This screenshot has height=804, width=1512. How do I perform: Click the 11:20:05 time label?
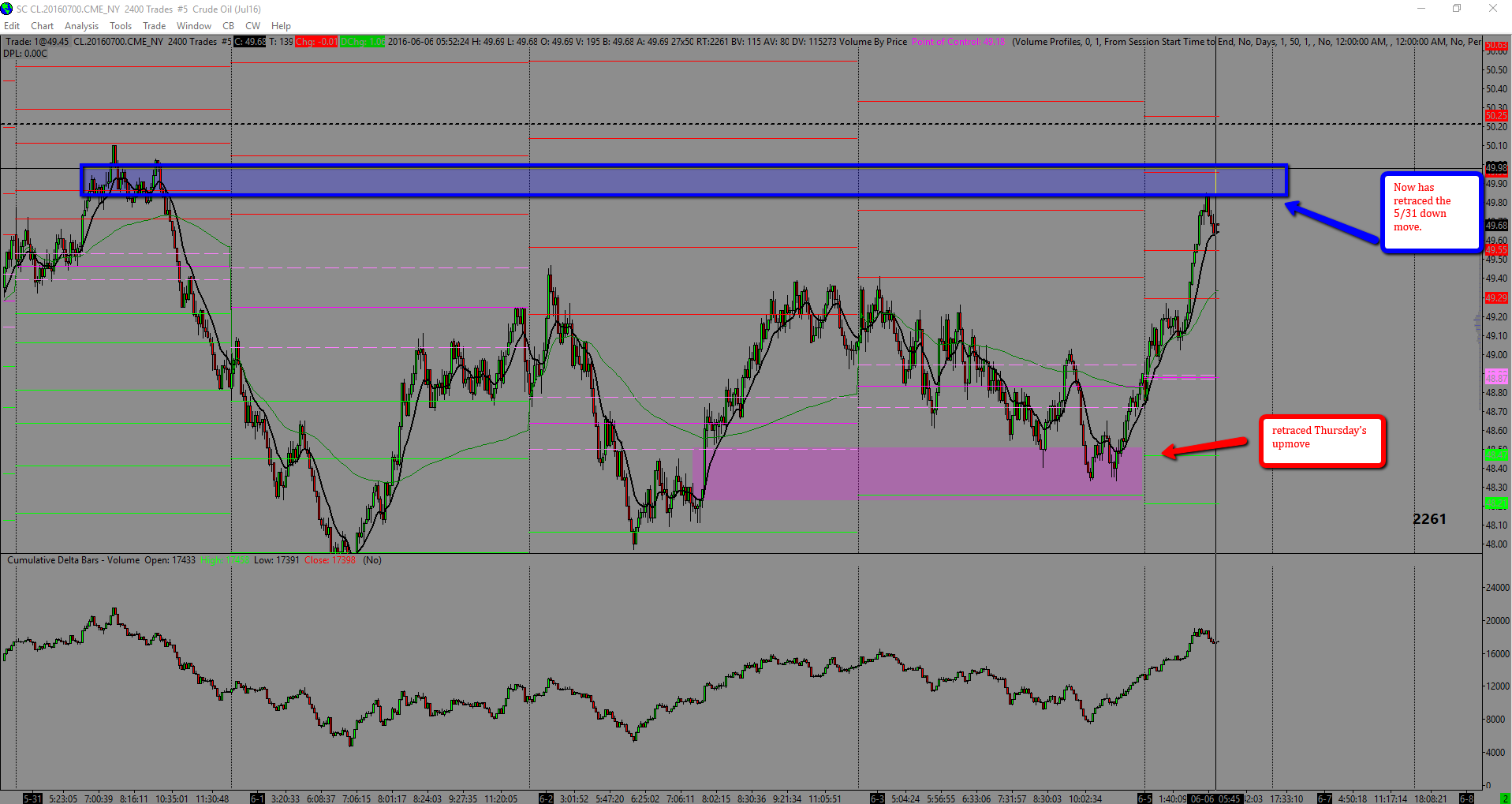click(501, 798)
